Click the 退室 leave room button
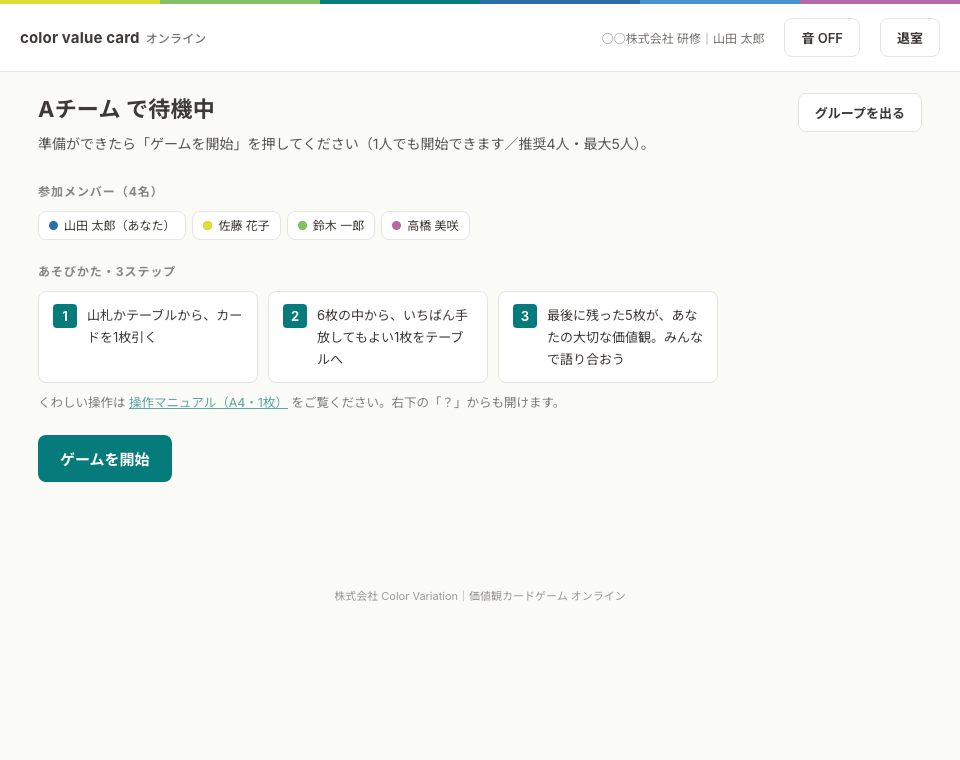This screenshot has height=760, width=960. [909, 38]
